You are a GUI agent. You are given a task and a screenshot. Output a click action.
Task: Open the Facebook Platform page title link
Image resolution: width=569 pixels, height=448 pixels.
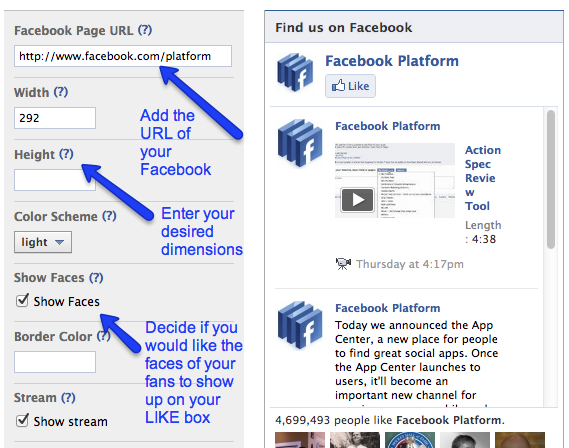tap(392, 61)
